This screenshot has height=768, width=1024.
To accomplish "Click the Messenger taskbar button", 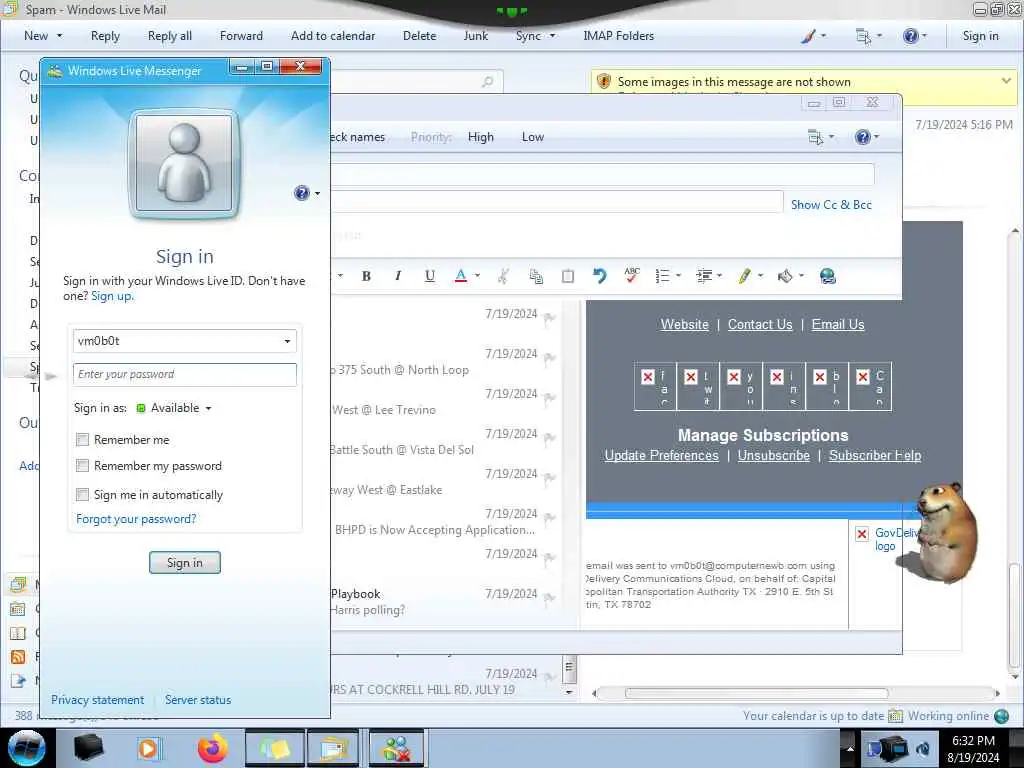I will coord(396,748).
